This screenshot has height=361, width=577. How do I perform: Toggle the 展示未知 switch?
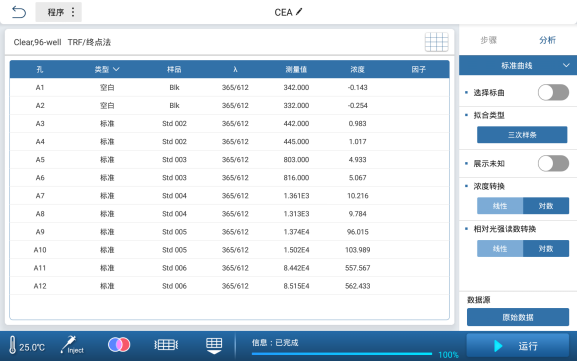pos(553,163)
